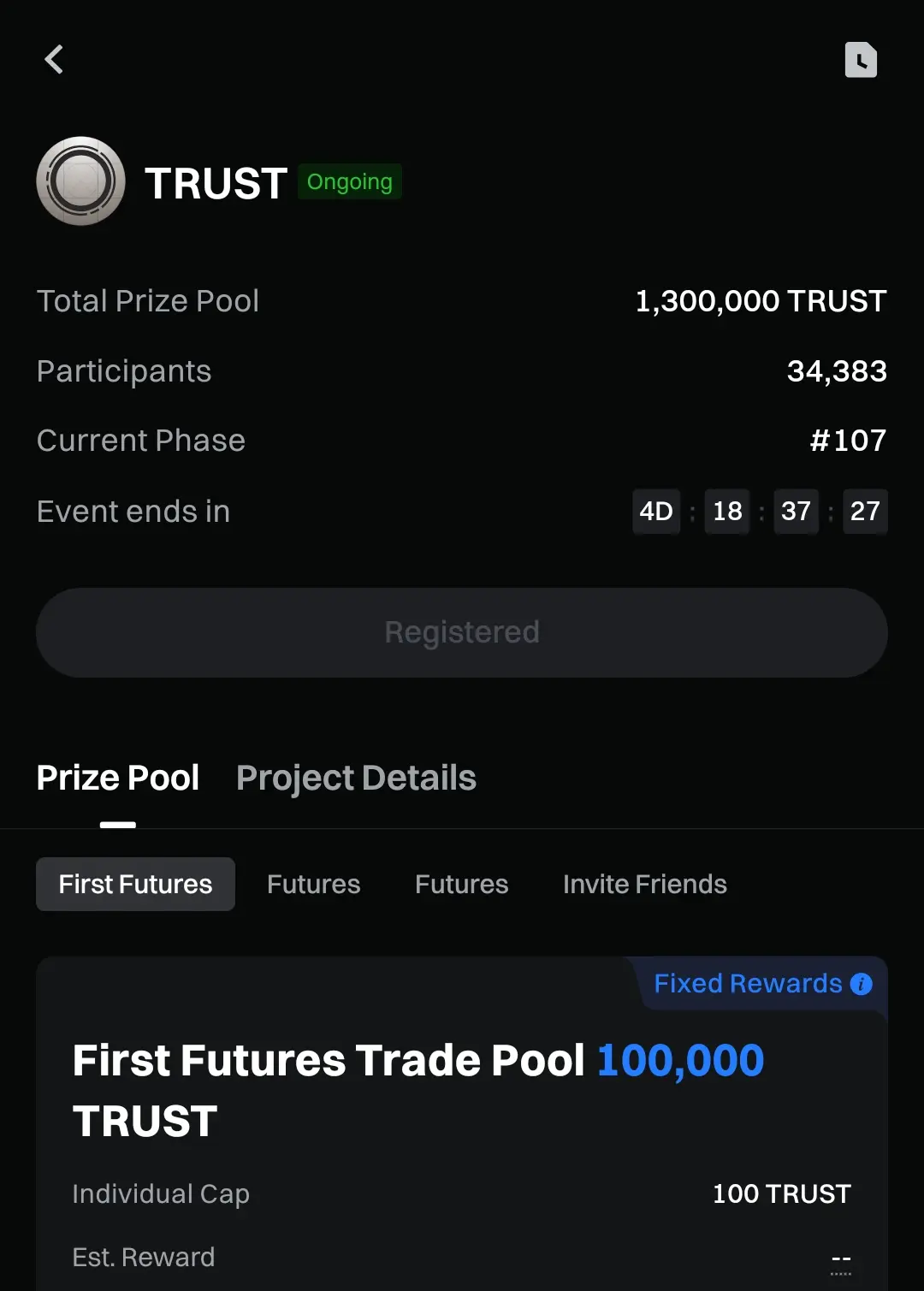Select the Futures tab beside First Futures
This screenshot has height=1291, width=924.
point(314,884)
